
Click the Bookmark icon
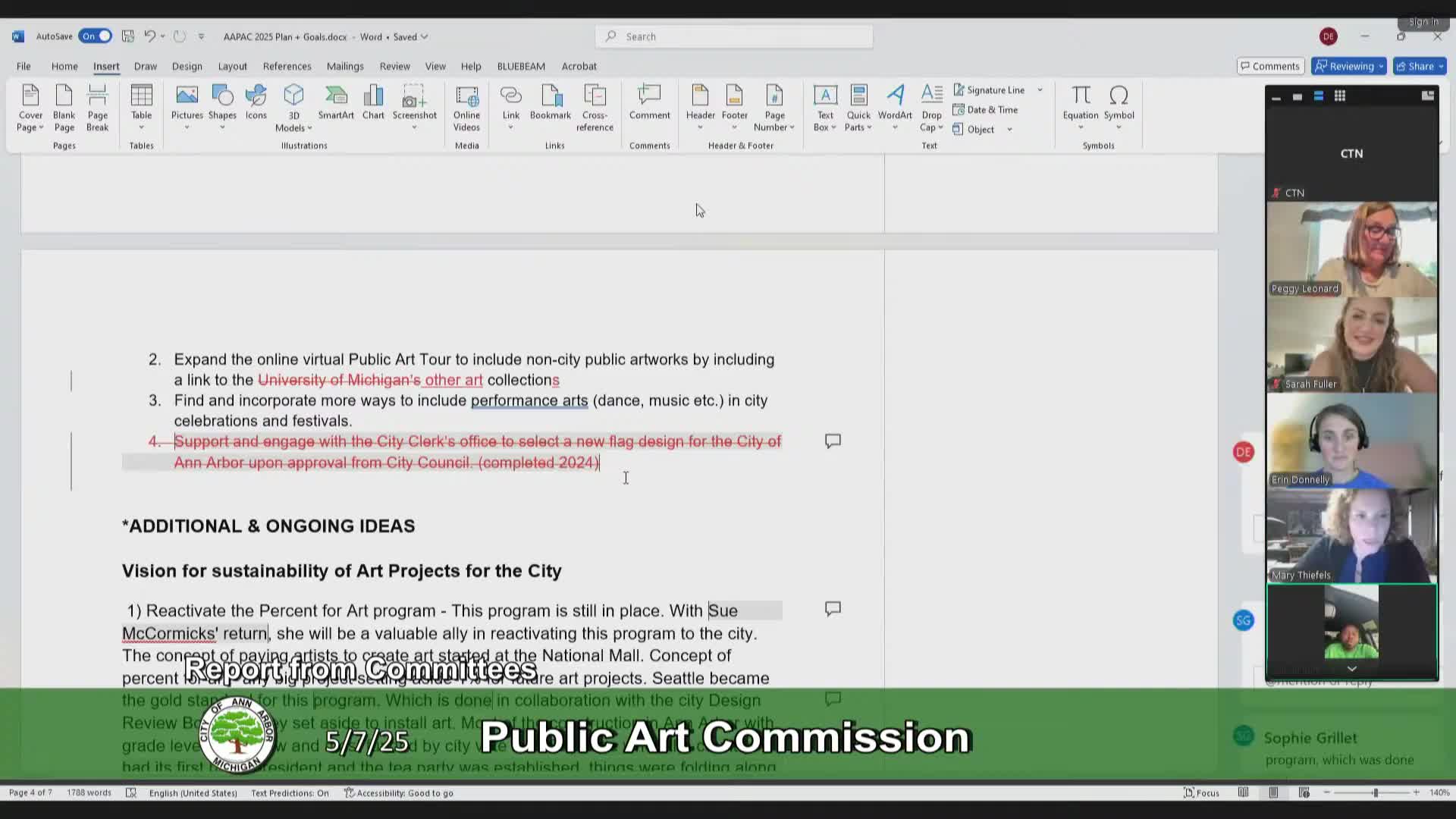point(551,102)
